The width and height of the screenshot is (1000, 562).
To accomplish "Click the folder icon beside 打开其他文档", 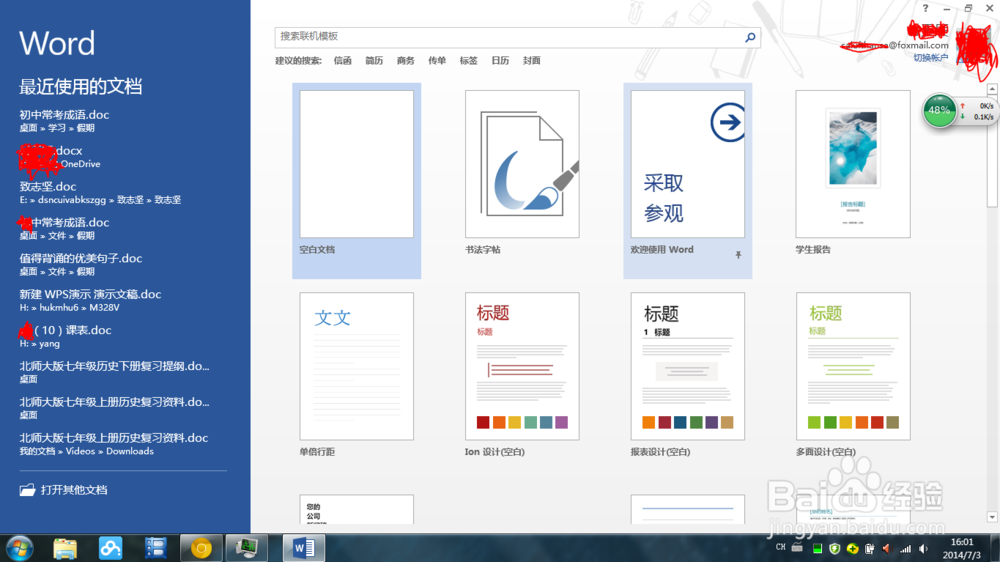I will [x=27, y=490].
